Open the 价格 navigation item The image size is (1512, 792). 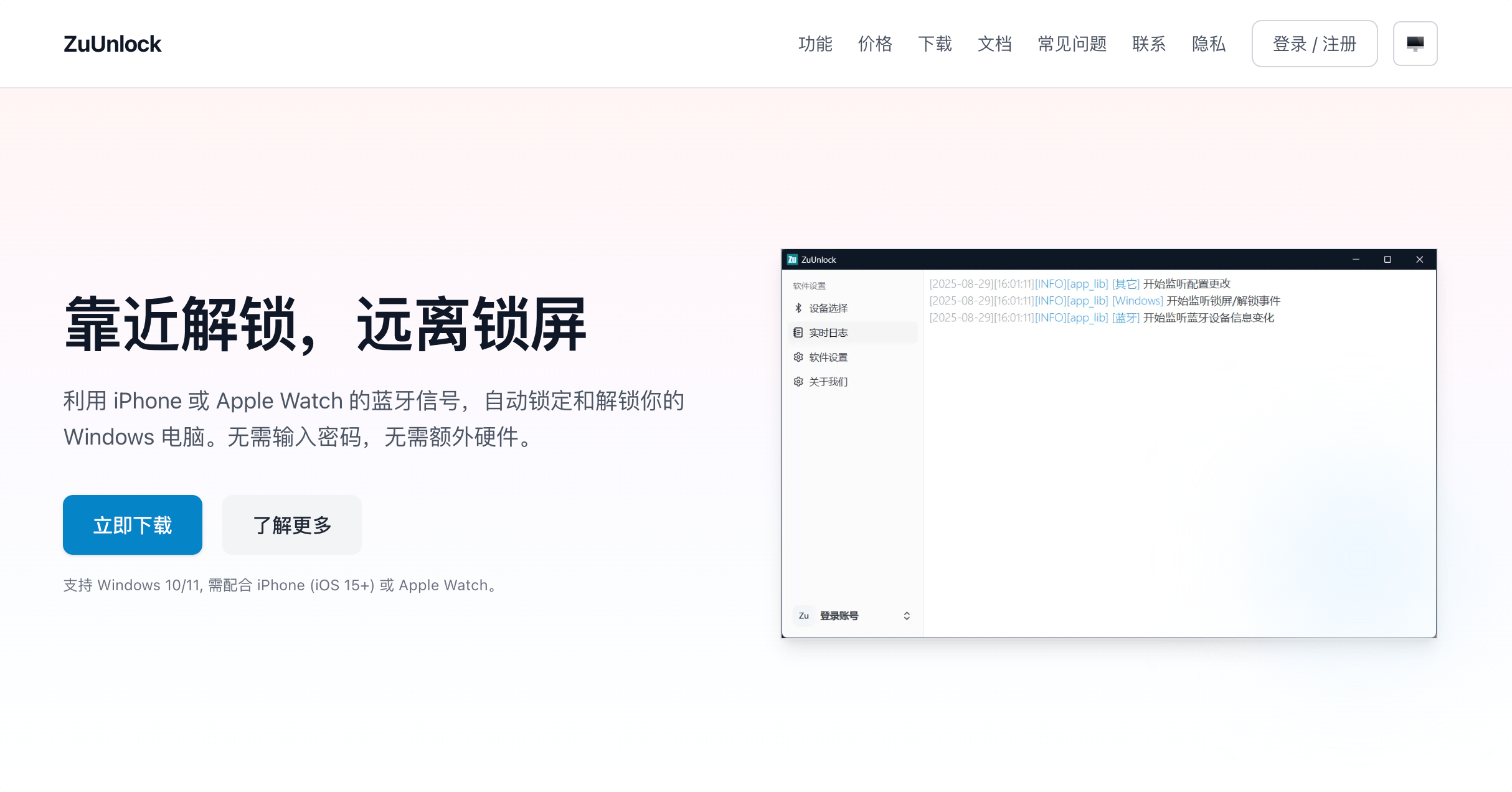(x=876, y=44)
